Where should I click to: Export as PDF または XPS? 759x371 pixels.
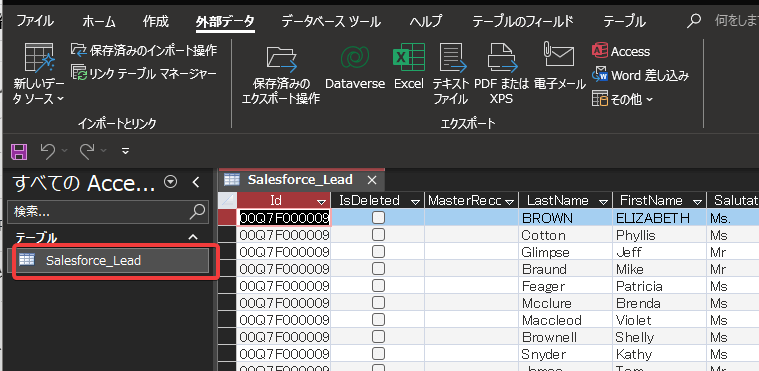coord(501,74)
